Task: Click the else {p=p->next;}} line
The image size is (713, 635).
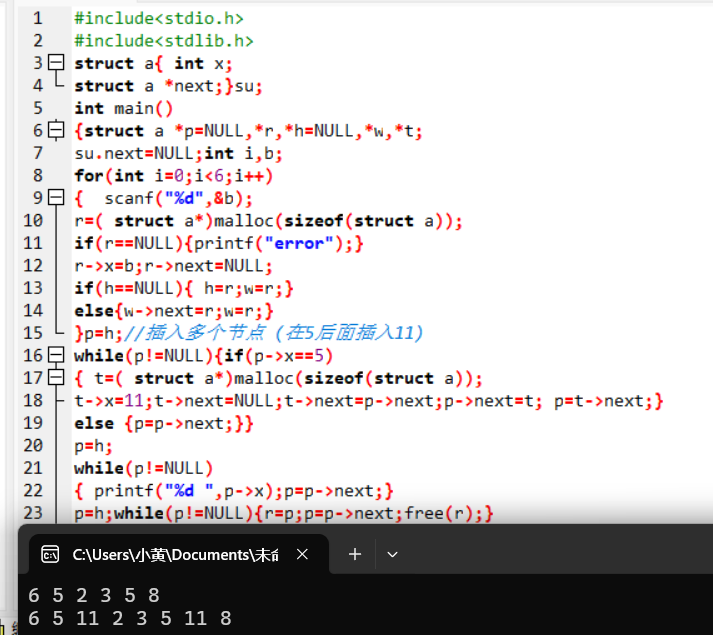Action: [x=164, y=423]
